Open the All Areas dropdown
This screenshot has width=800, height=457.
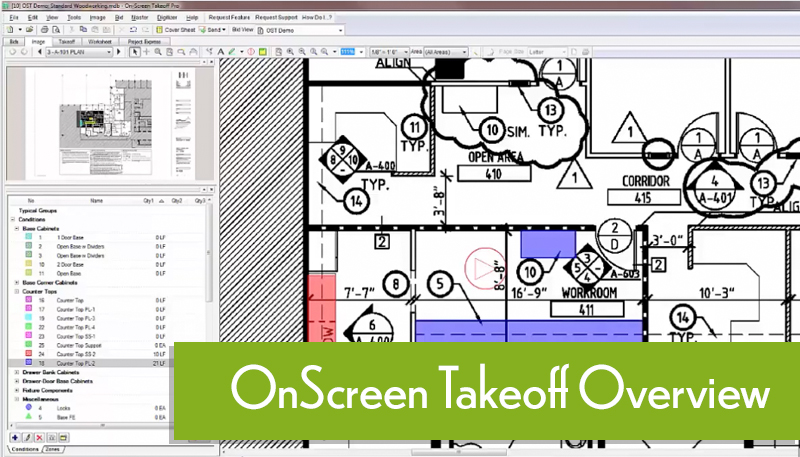click(x=446, y=52)
